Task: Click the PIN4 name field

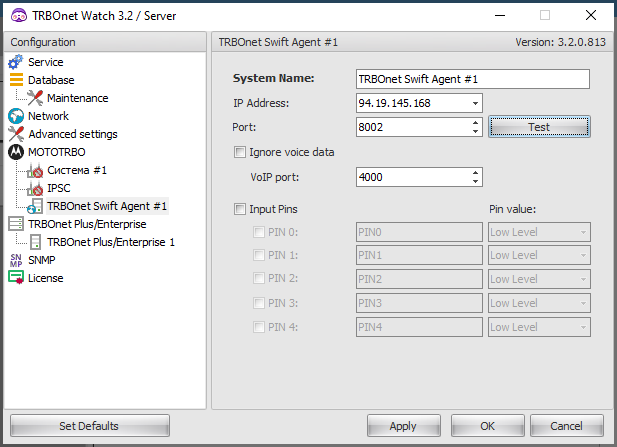Action: click(419, 327)
